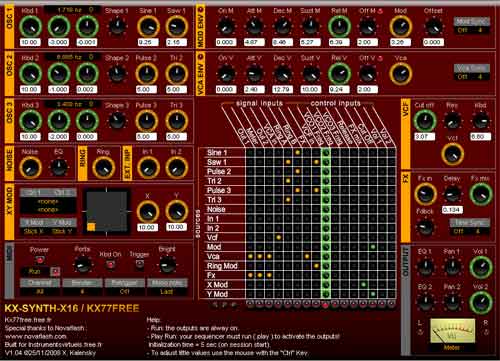Click the orange XY pad joystick handle

point(91,227)
